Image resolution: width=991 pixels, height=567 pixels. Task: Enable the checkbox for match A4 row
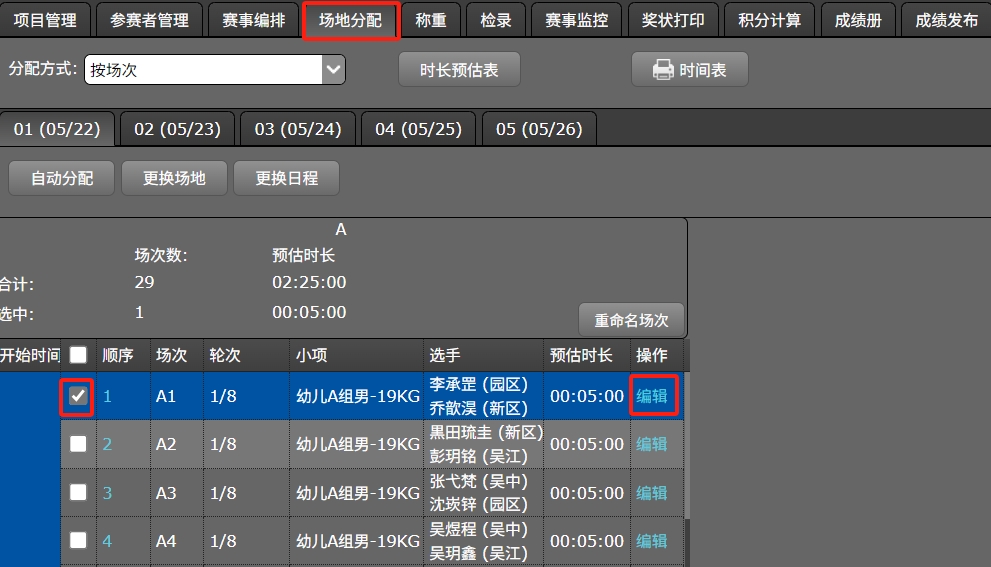click(78, 540)
